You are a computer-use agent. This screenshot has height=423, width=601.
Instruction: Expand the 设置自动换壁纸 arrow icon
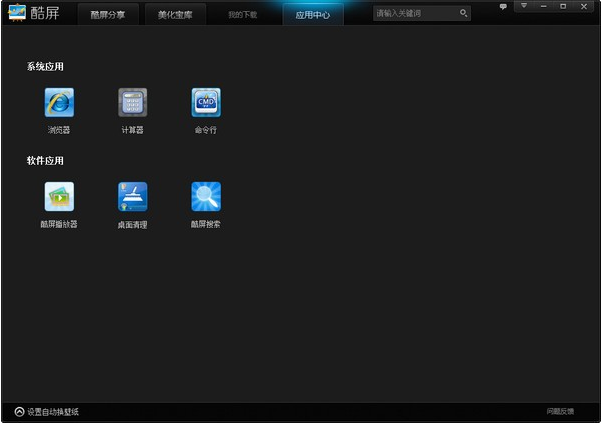(20, 412)
